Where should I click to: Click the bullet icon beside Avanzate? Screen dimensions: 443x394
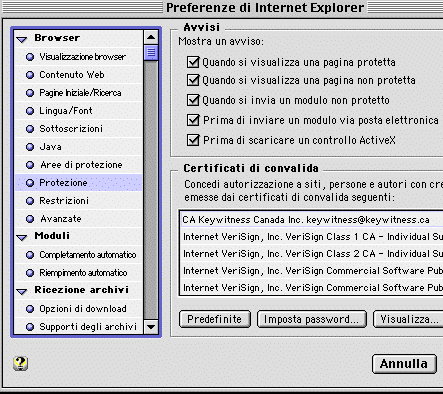[x=30, y=219]
